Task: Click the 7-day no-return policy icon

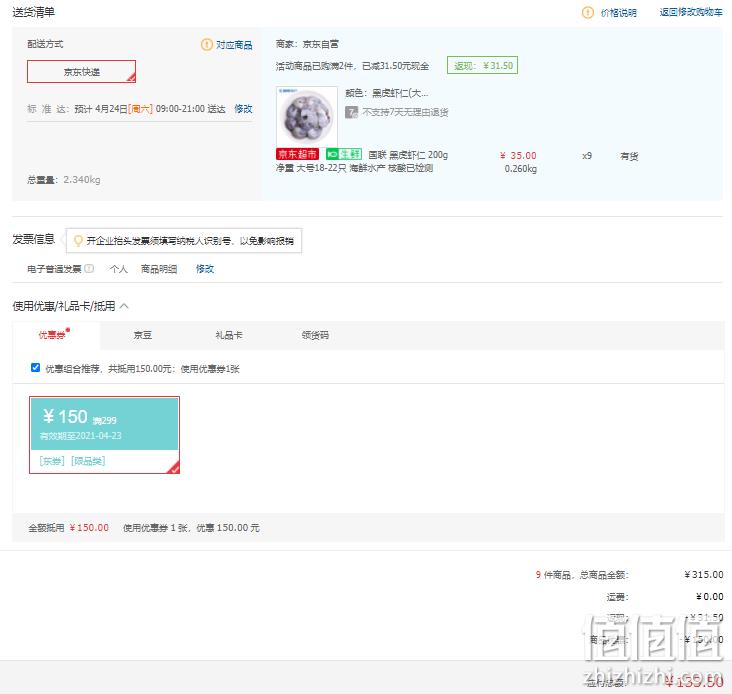Action: pos(351,112)
